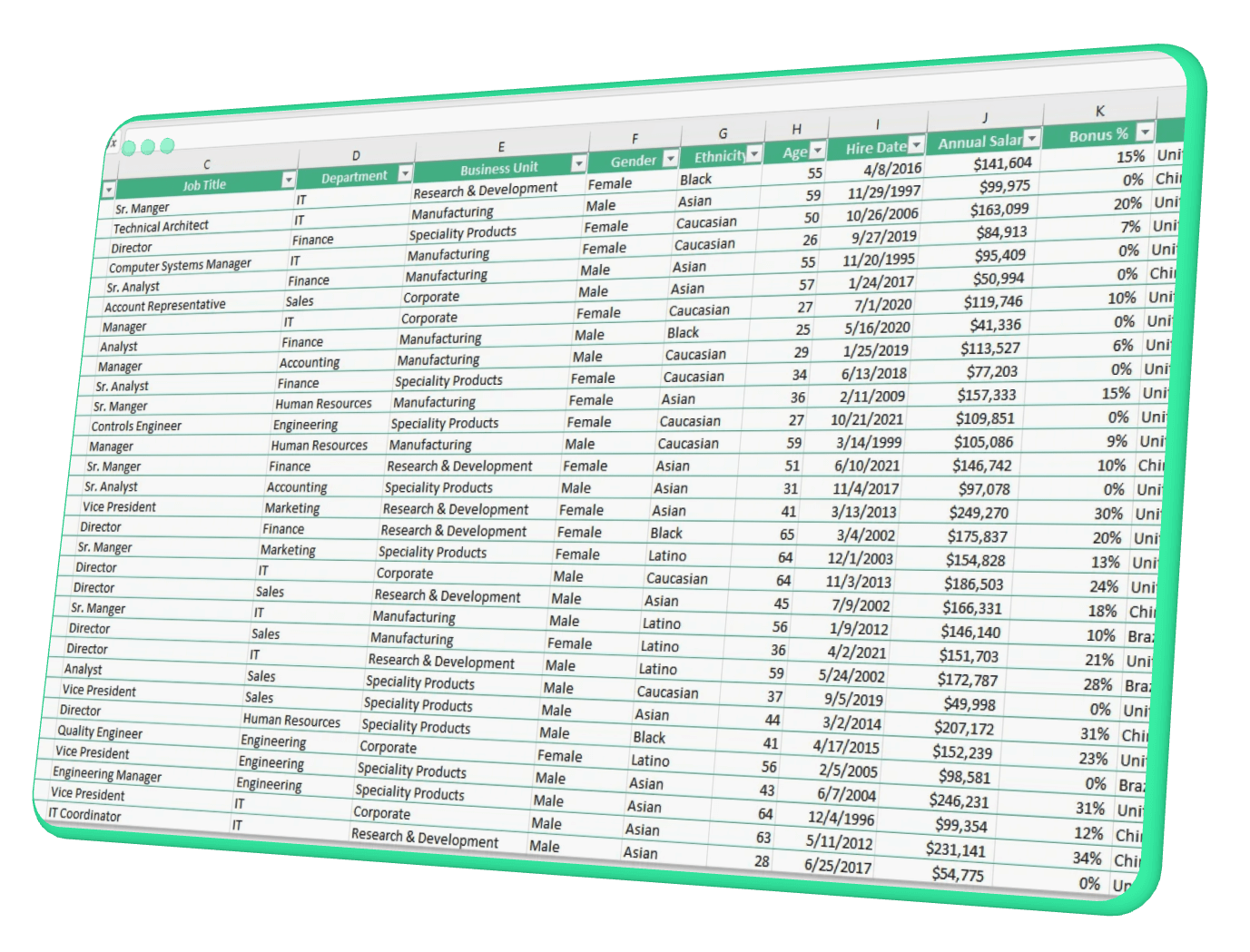Open the Bonus % filter dropdown
1250x952 pixels.
[x=1145, y=132]
